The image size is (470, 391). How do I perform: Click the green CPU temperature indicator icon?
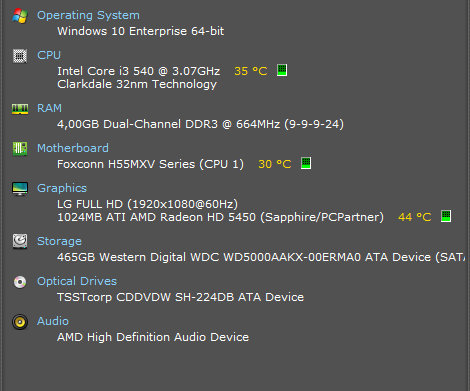click(x=282, y=70)
